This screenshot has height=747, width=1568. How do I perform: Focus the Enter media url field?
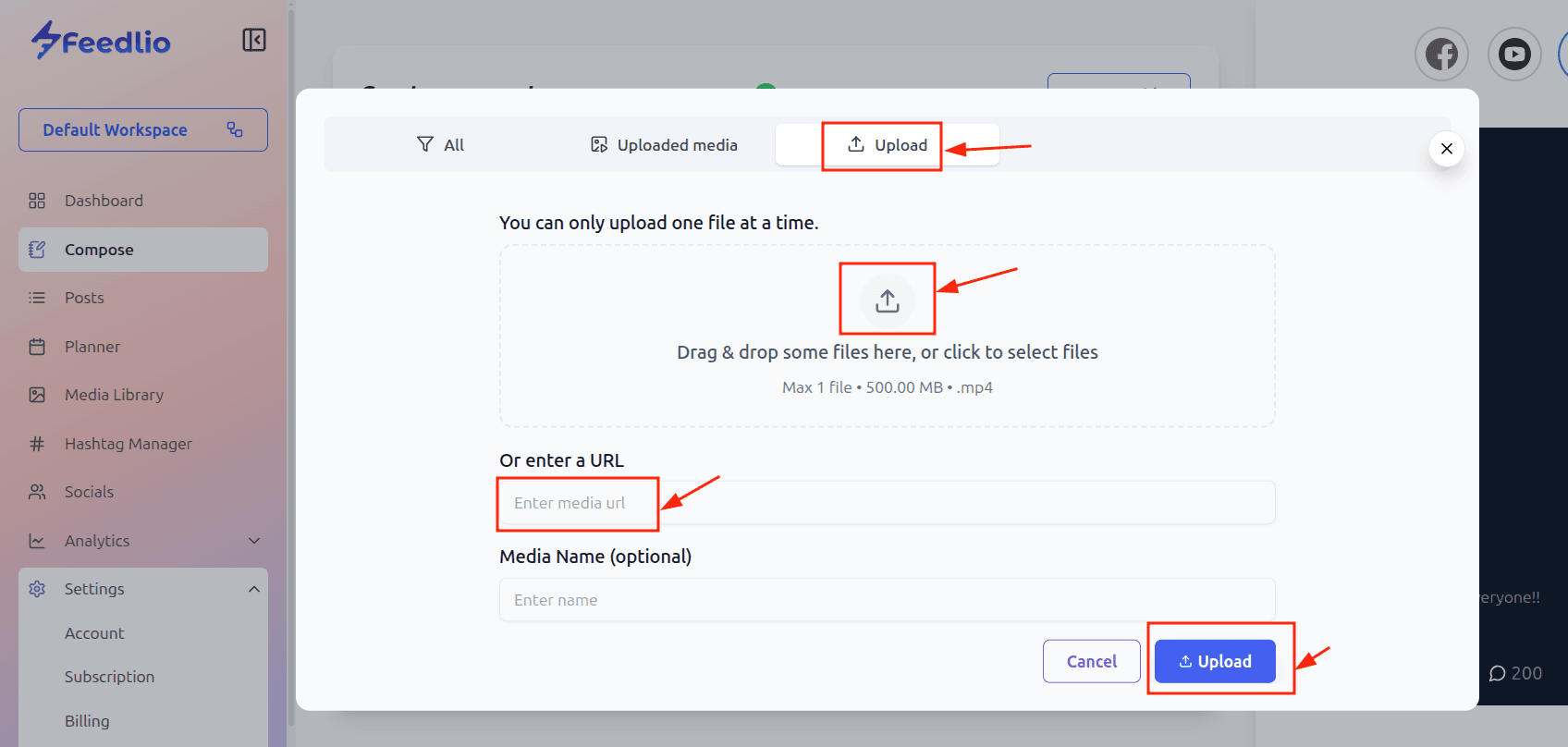pos(887,503)
